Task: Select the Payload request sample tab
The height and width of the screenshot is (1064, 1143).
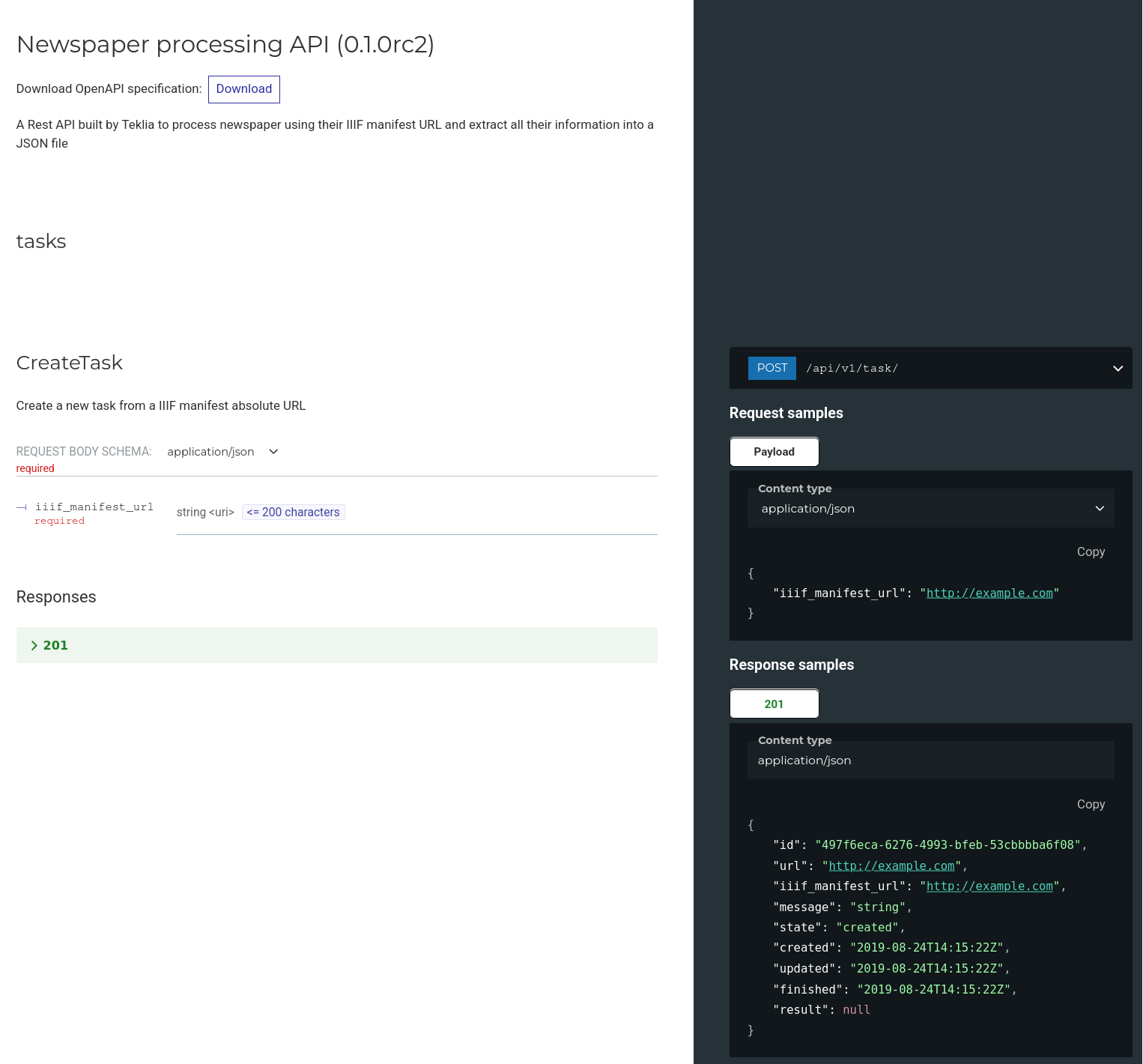Action: click(x=774, y=452)
